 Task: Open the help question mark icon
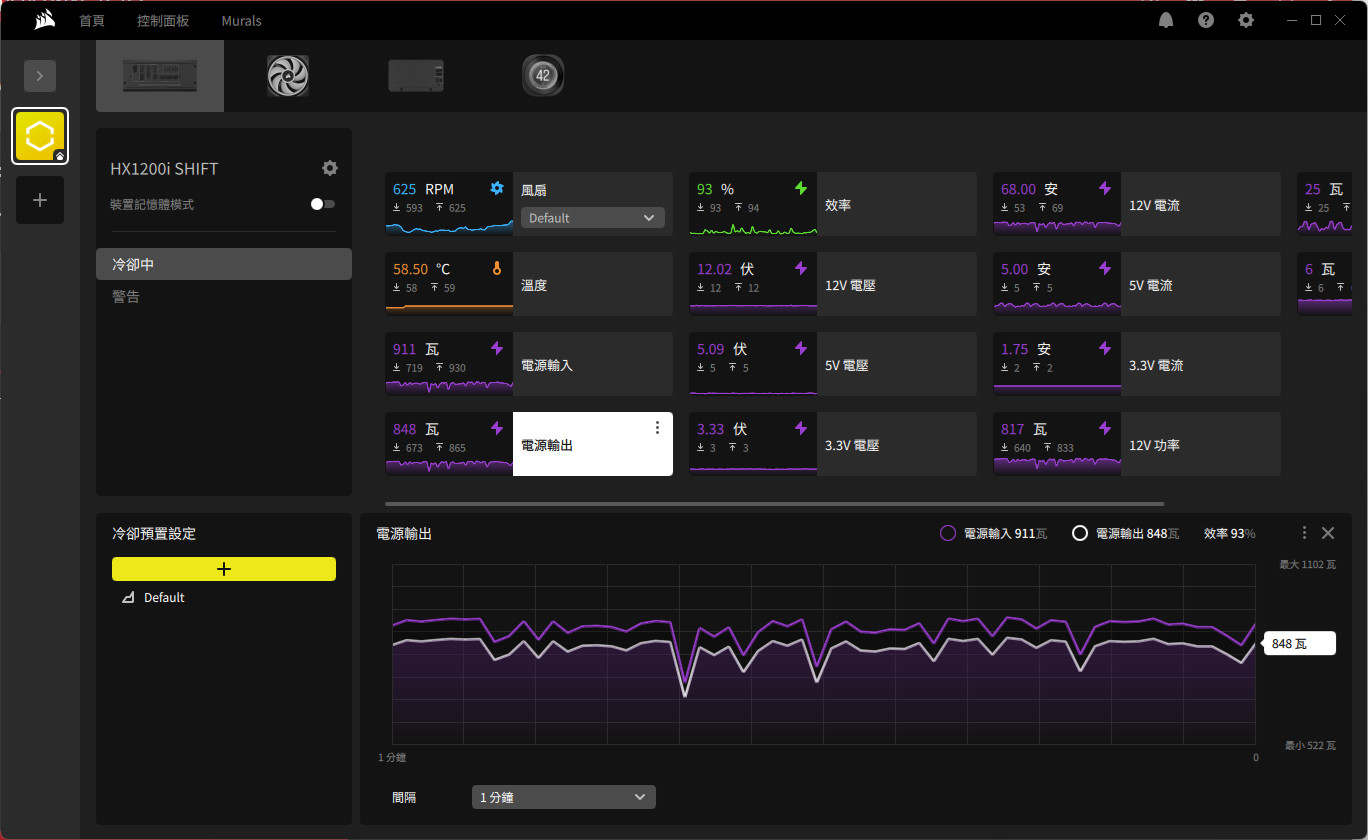pos(1206,20)
